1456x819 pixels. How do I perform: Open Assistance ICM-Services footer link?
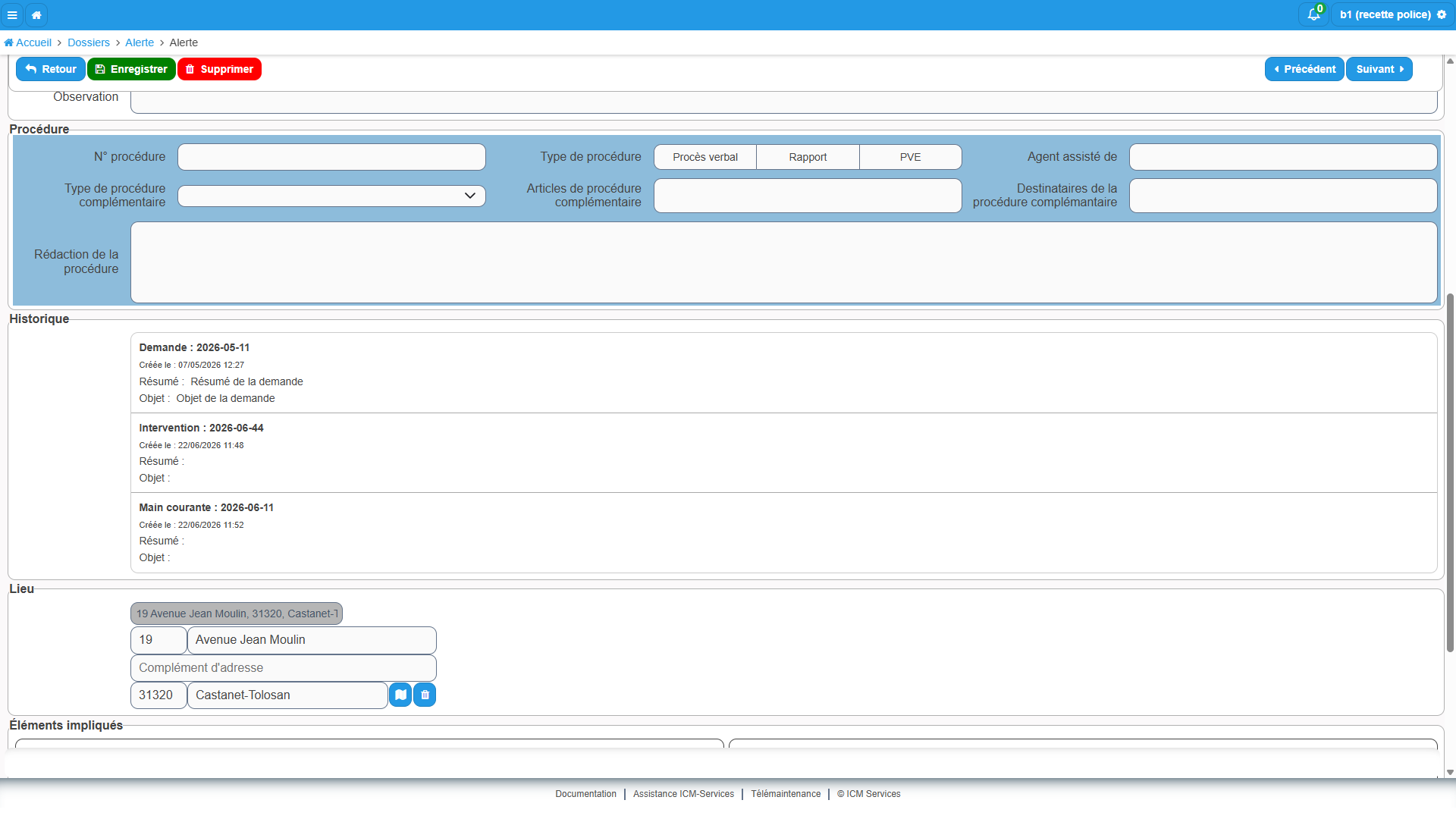point(683,794)
